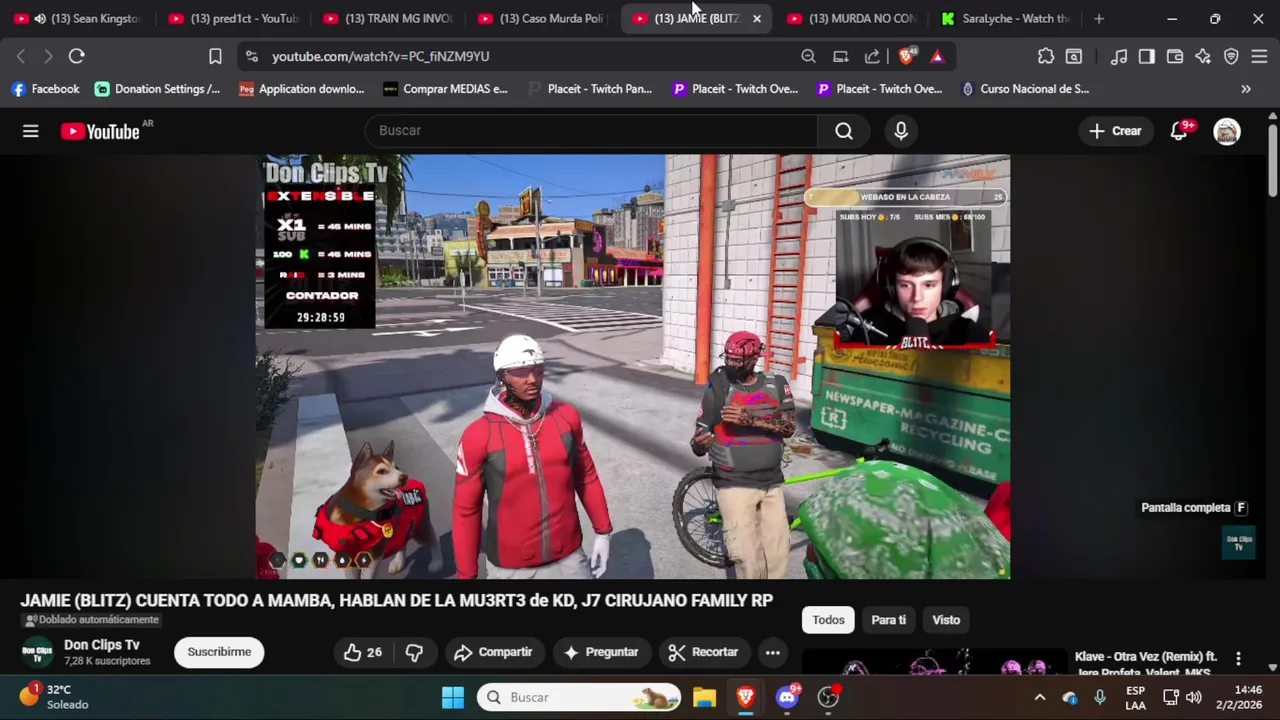Open the YouTube guide hamburger menu
Image resolution: width=1280 pixels, height=720 pixels.
31,131
